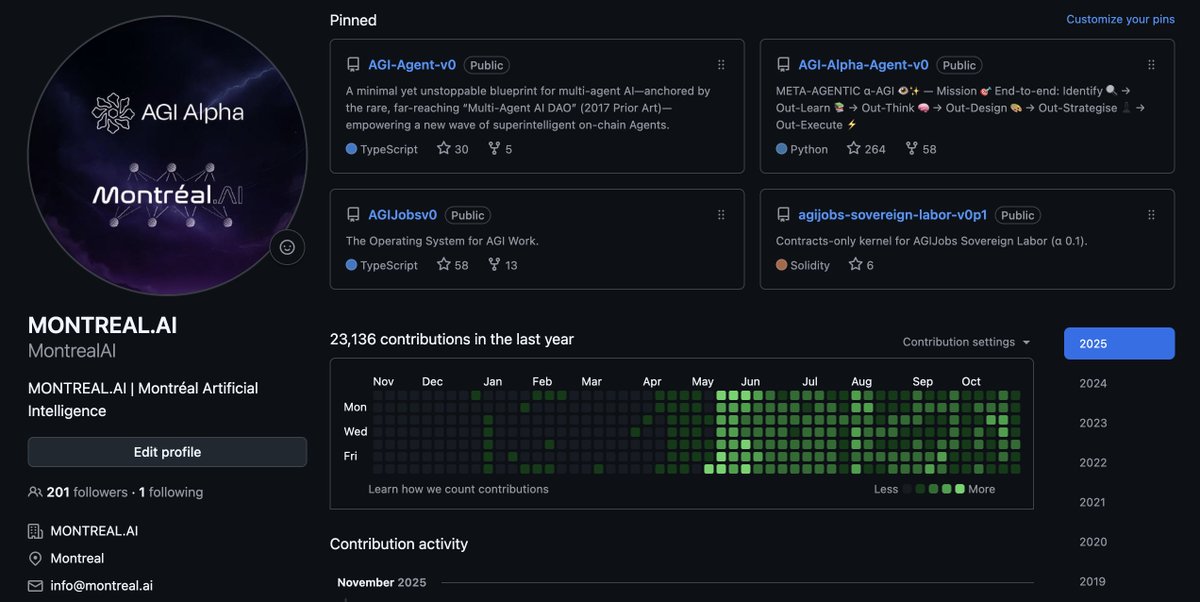Click the Edit profile button
Viewport: 1200px width, 602px height.
pos(166,451)
